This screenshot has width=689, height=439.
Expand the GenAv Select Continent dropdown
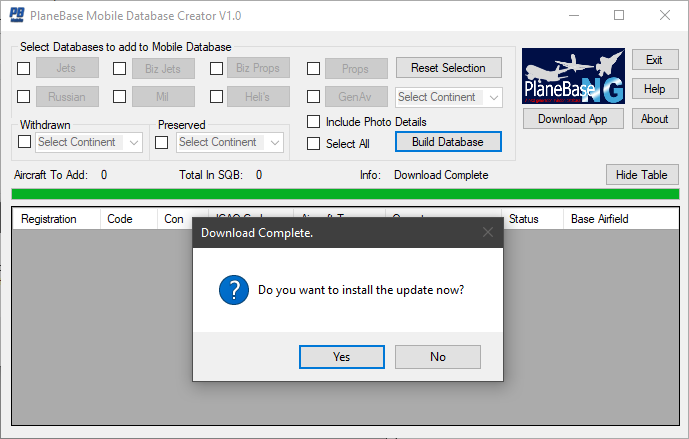tap(449, 97)
